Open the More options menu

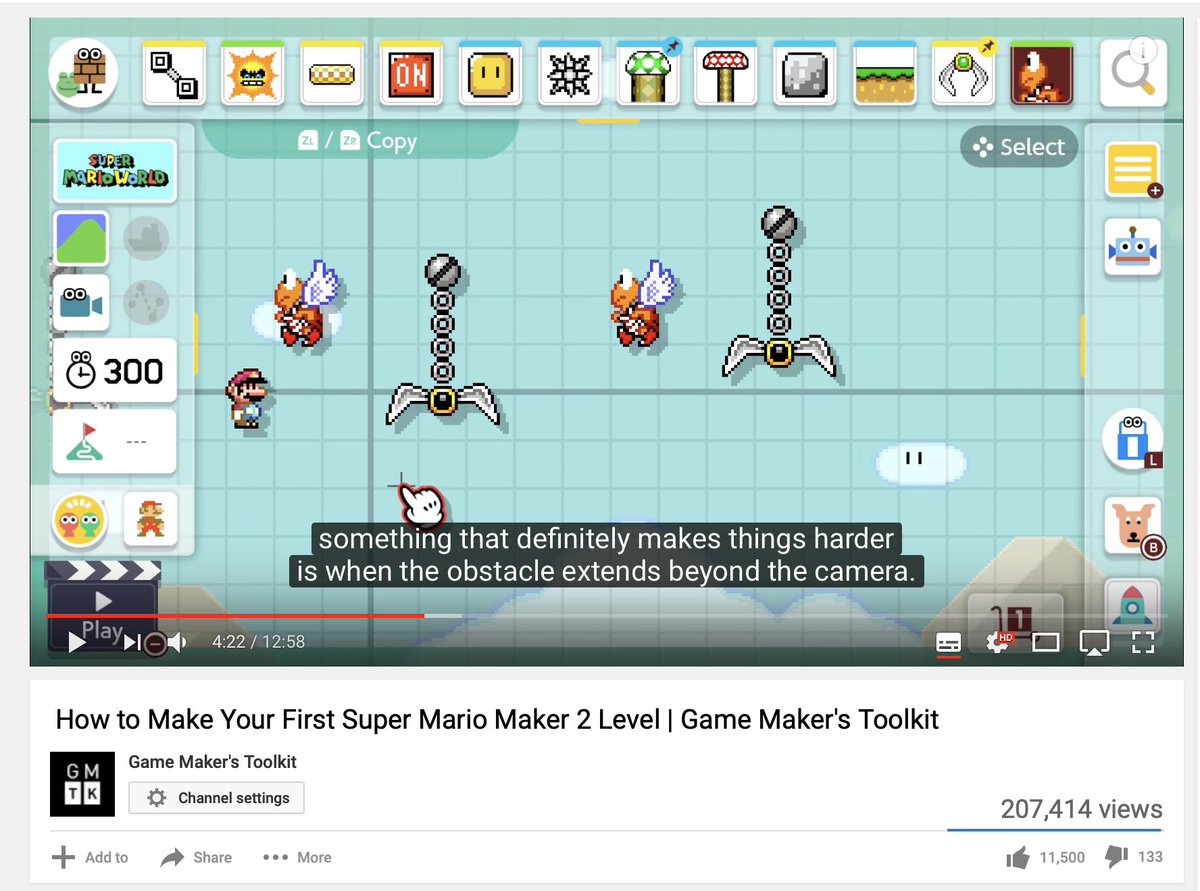297,857
